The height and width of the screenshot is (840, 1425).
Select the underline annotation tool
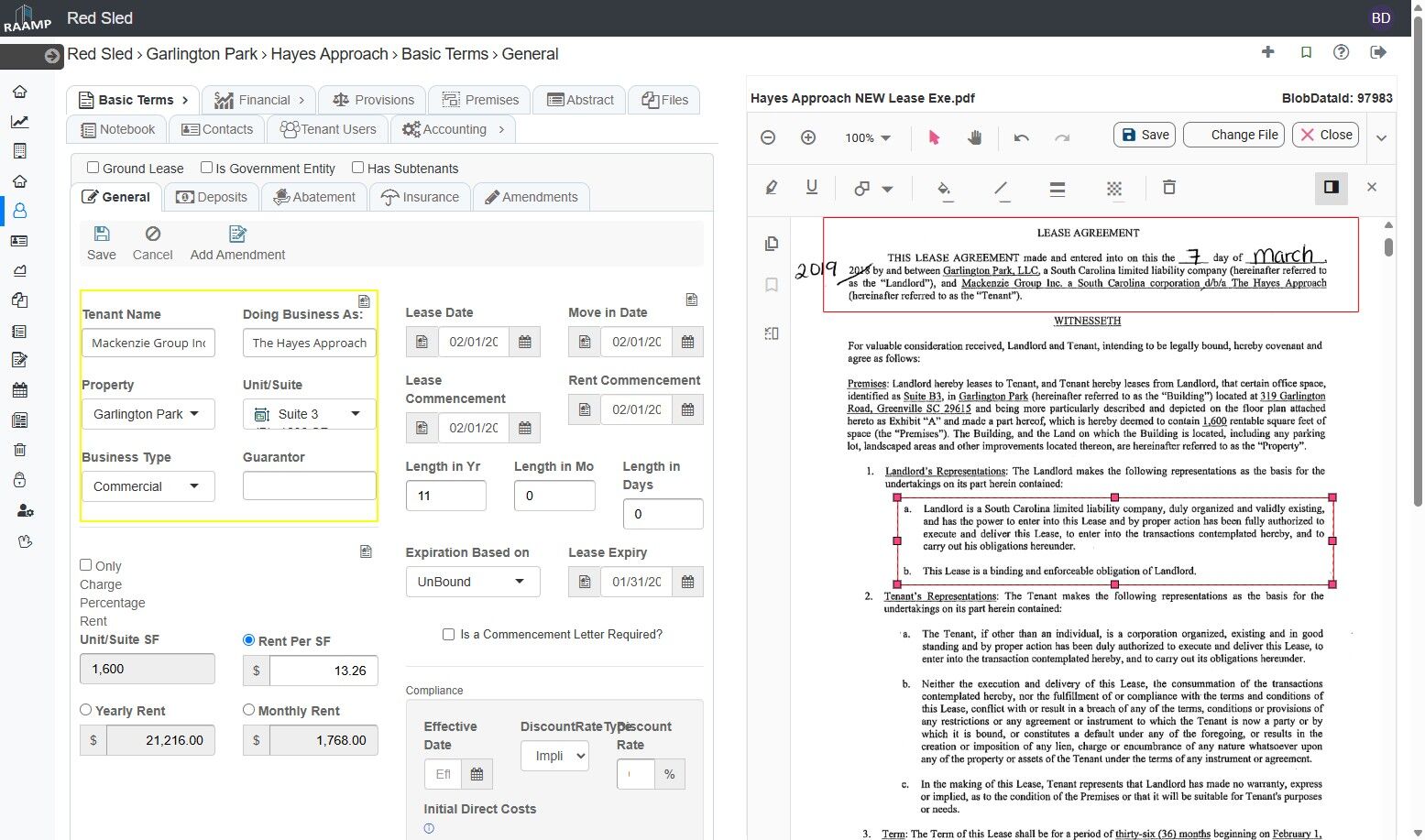pyautogui.click(x=811, y=188)
